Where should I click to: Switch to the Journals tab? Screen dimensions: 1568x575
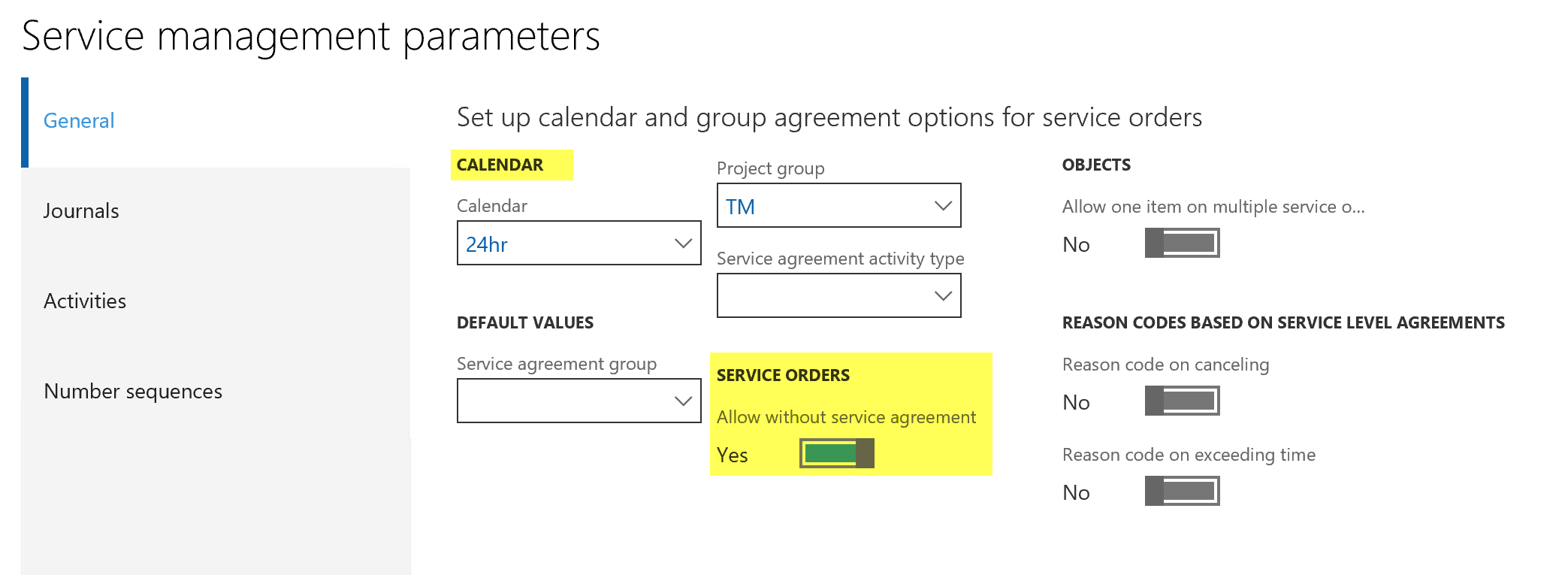[81, 211]
